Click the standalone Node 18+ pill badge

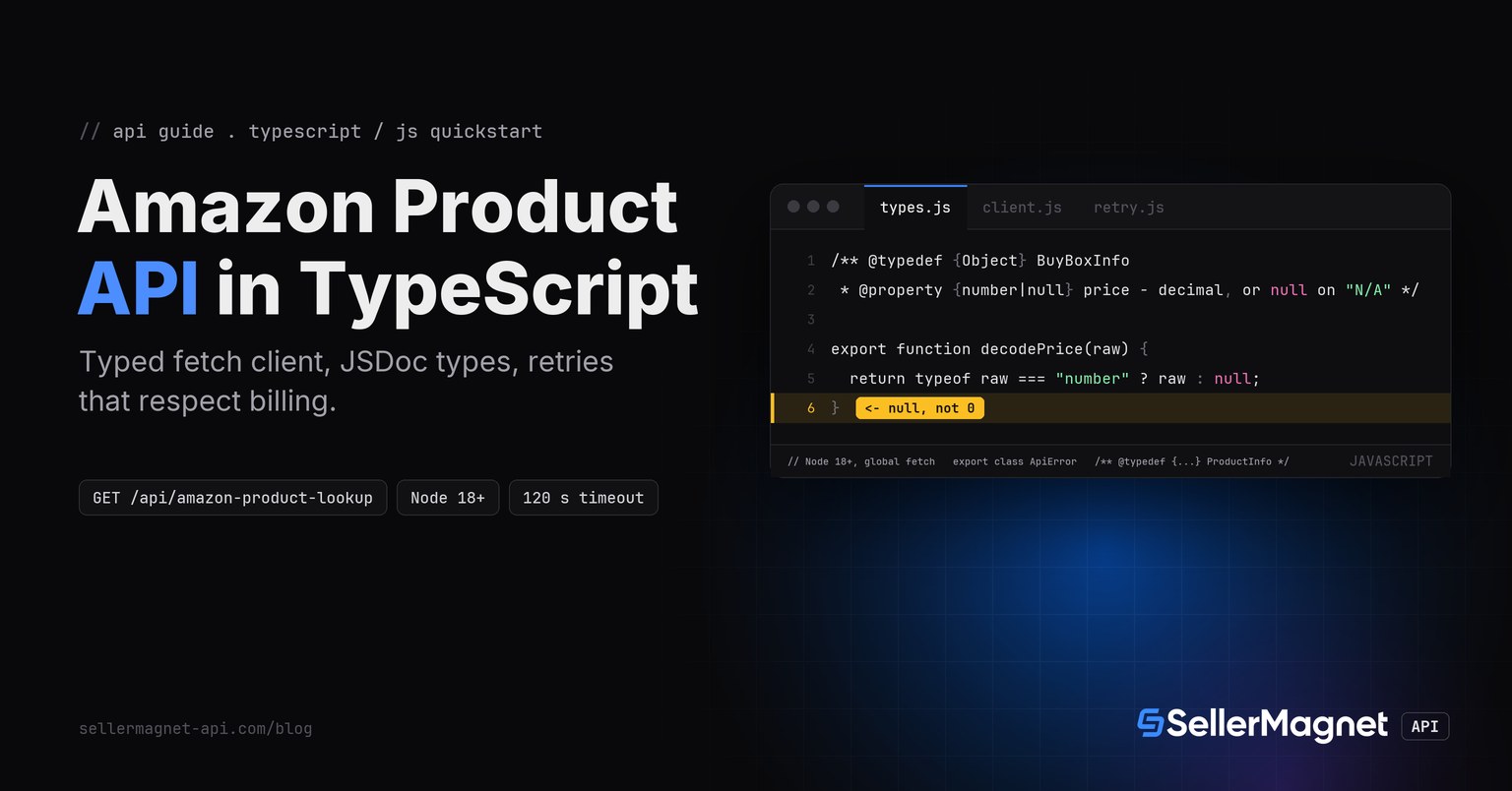click(x=448, y=498)
